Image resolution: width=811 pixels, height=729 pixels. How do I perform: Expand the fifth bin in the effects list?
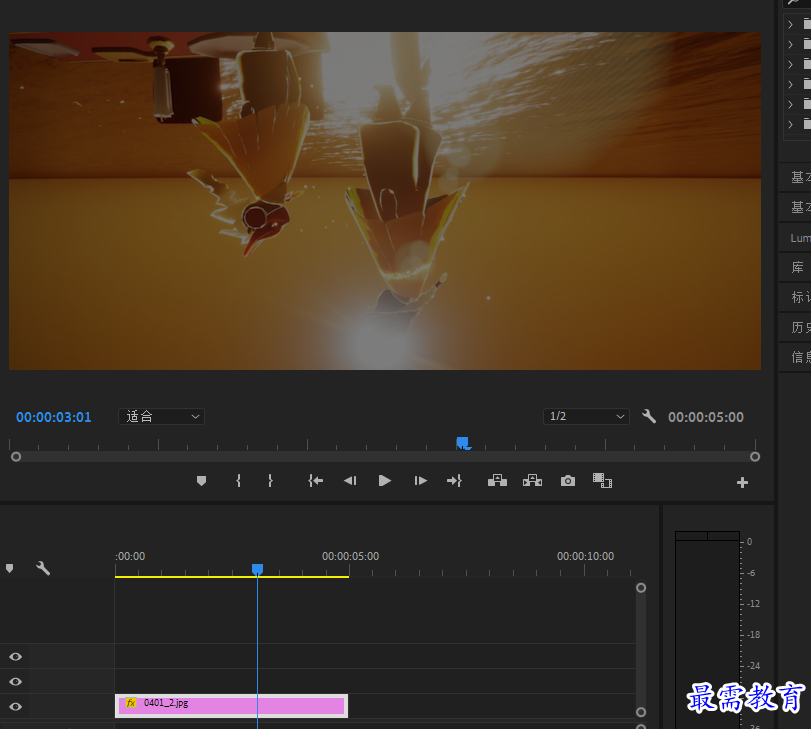tap(790, 105)
